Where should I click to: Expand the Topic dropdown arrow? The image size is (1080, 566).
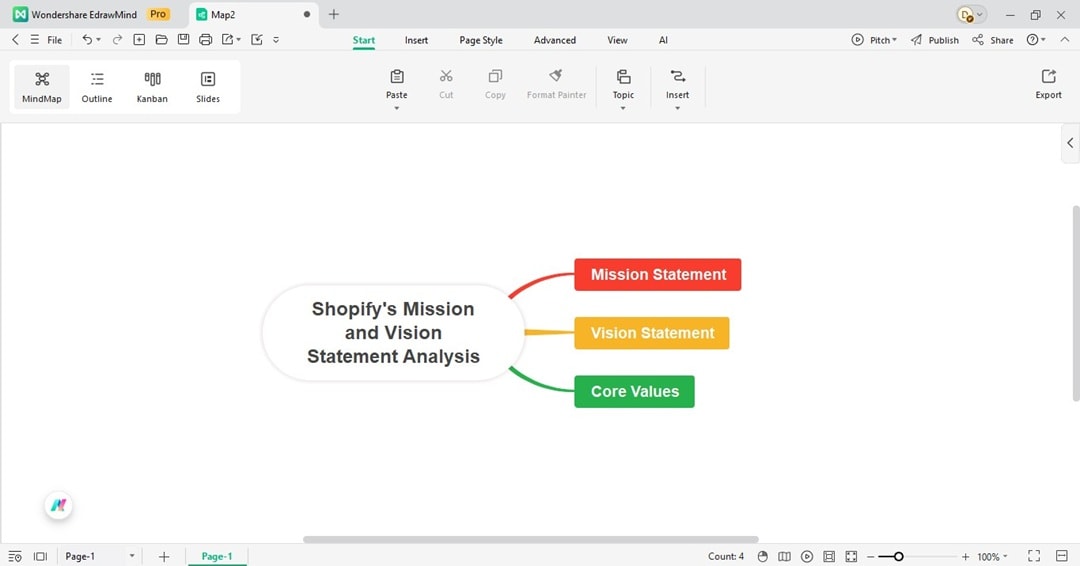tap(623, 108)
